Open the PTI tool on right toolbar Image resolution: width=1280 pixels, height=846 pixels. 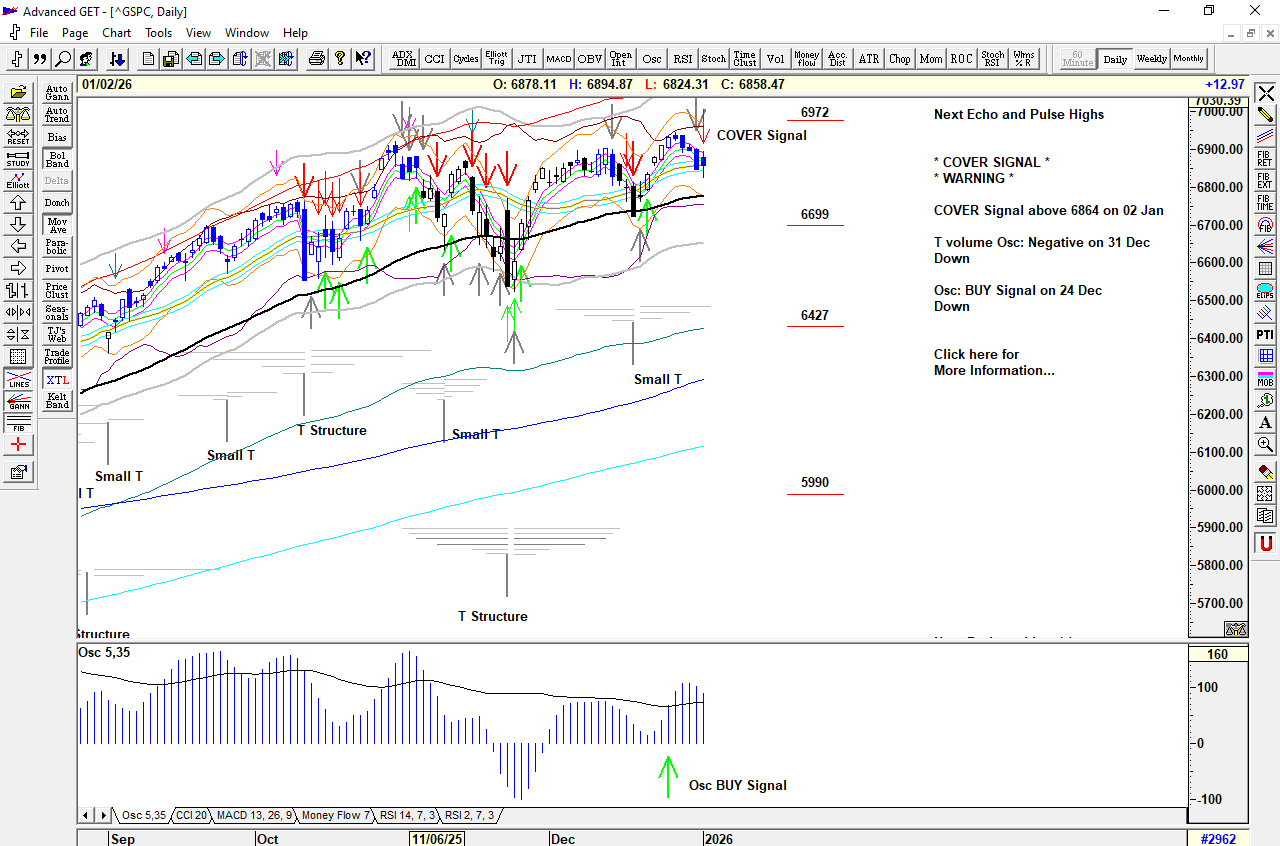point(1265,334)
